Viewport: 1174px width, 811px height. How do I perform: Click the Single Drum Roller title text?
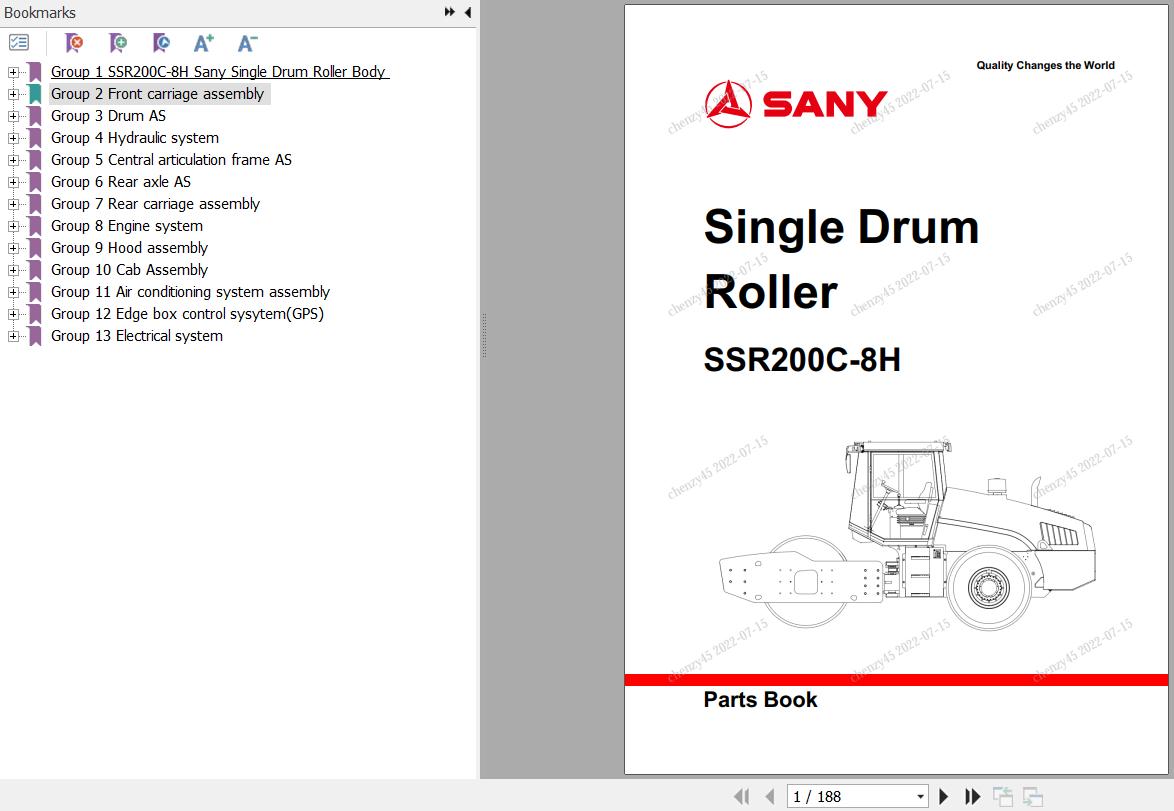tap(842, 258)
